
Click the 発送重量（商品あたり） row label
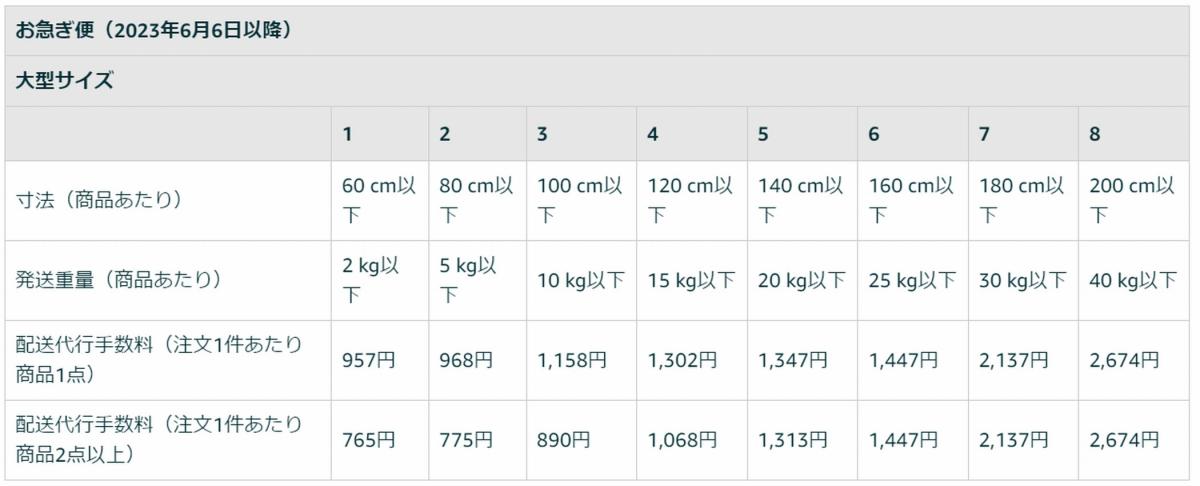(x=117, y=280)
